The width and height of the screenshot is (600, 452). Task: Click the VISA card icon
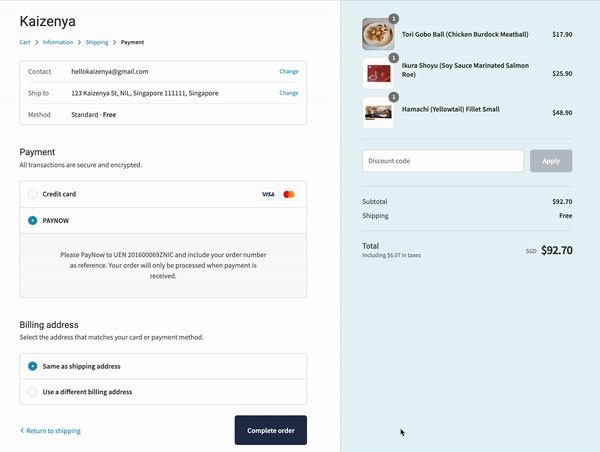(x=268, y=194)
